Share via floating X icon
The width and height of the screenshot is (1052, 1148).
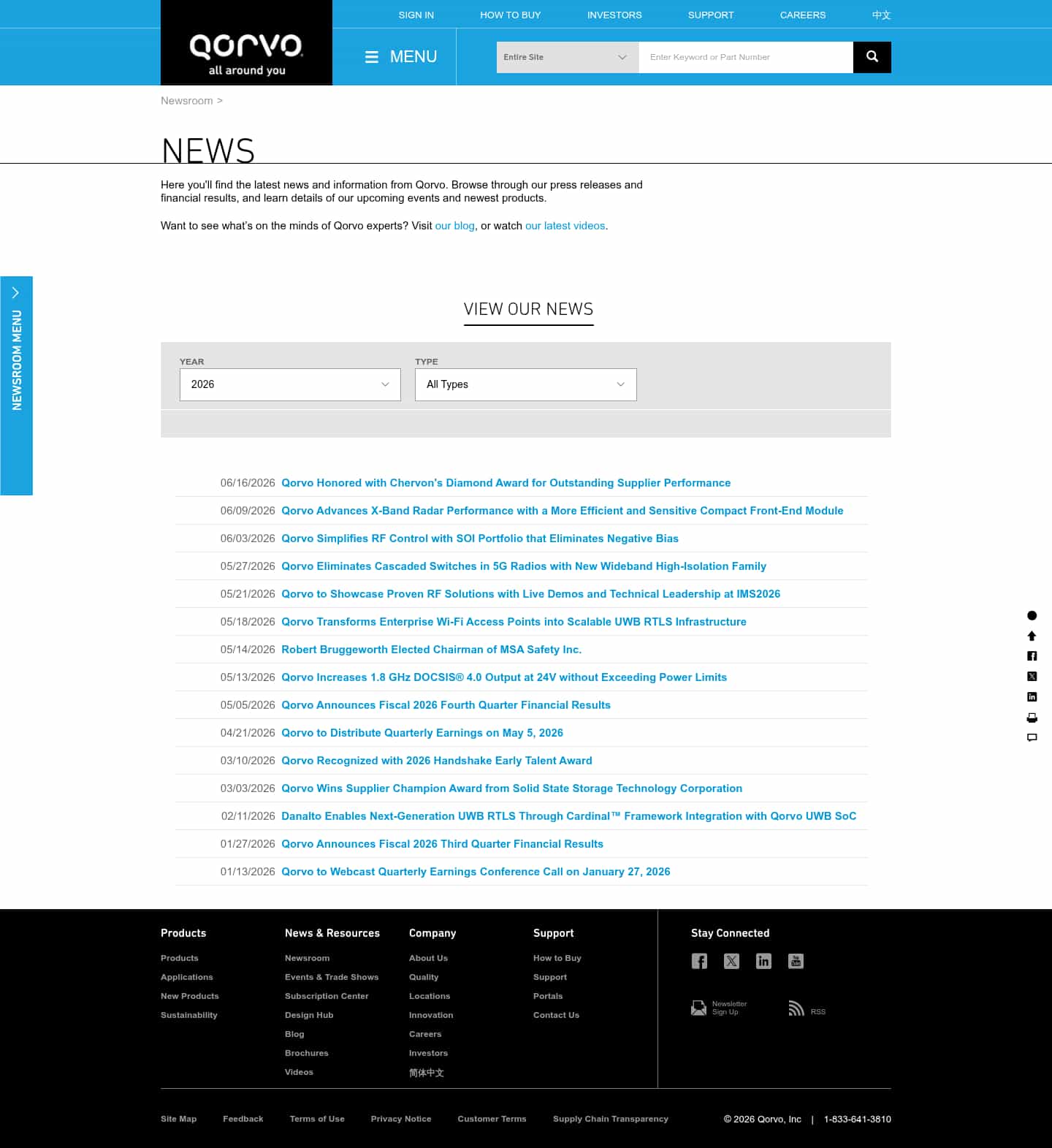coord(1032,677)
